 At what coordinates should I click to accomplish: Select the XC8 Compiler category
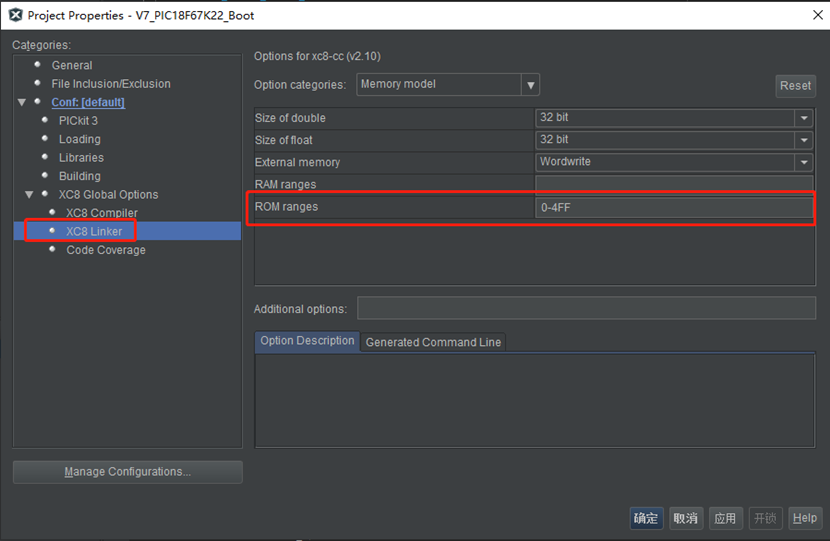tap(102, 213)
